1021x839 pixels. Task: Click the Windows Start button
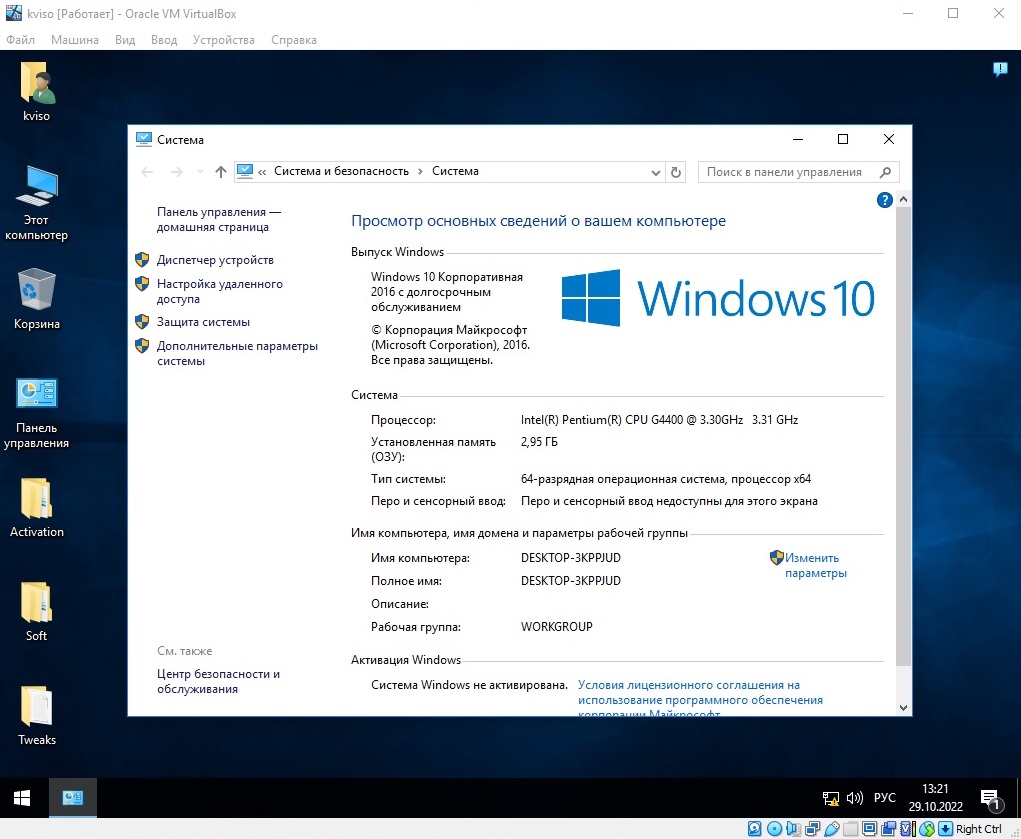[x=22, y=798]
